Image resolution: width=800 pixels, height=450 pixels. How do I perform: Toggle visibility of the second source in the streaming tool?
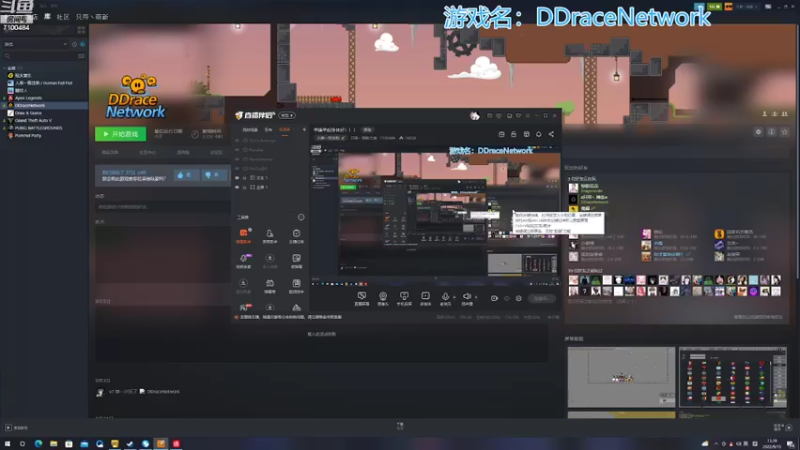point(237,150)
